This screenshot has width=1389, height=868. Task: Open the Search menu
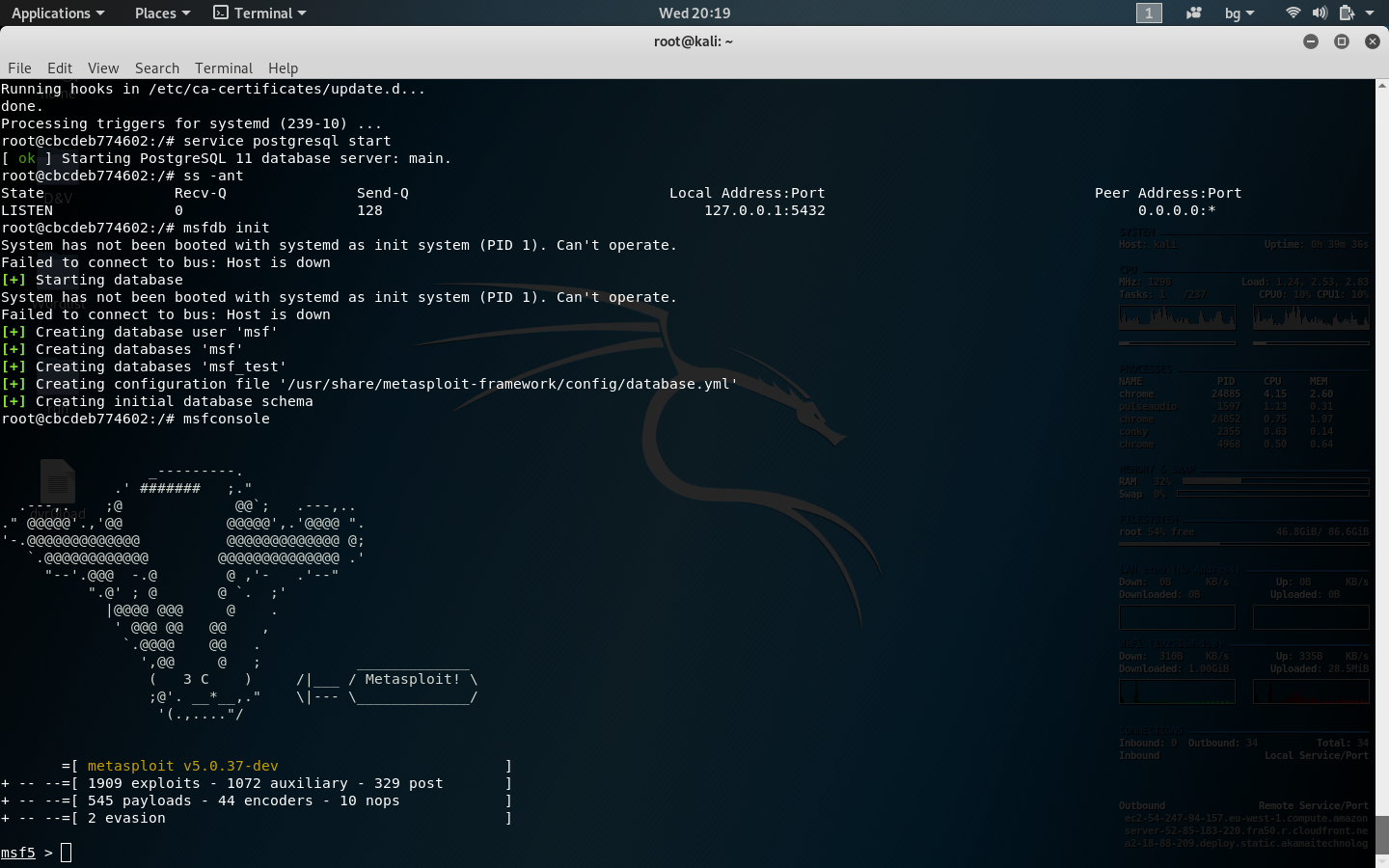[157, 68]
